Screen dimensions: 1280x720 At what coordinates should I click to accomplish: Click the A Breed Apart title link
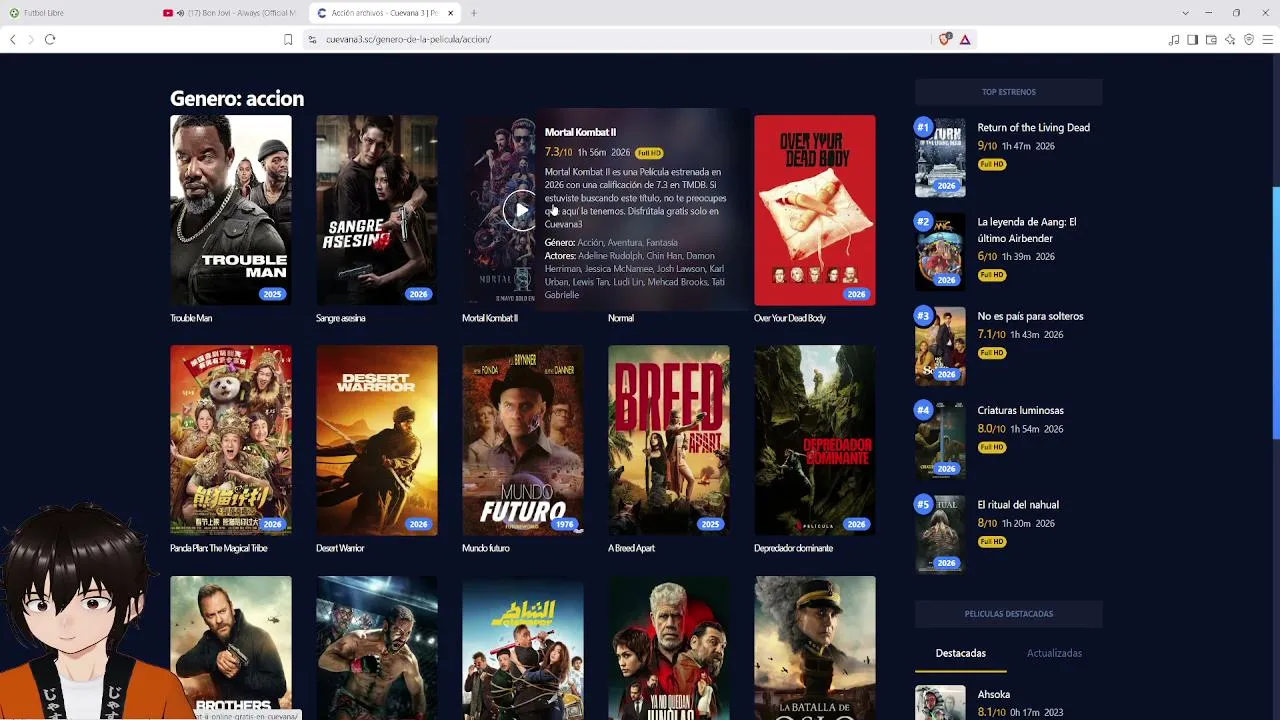[x=631, y=548]
